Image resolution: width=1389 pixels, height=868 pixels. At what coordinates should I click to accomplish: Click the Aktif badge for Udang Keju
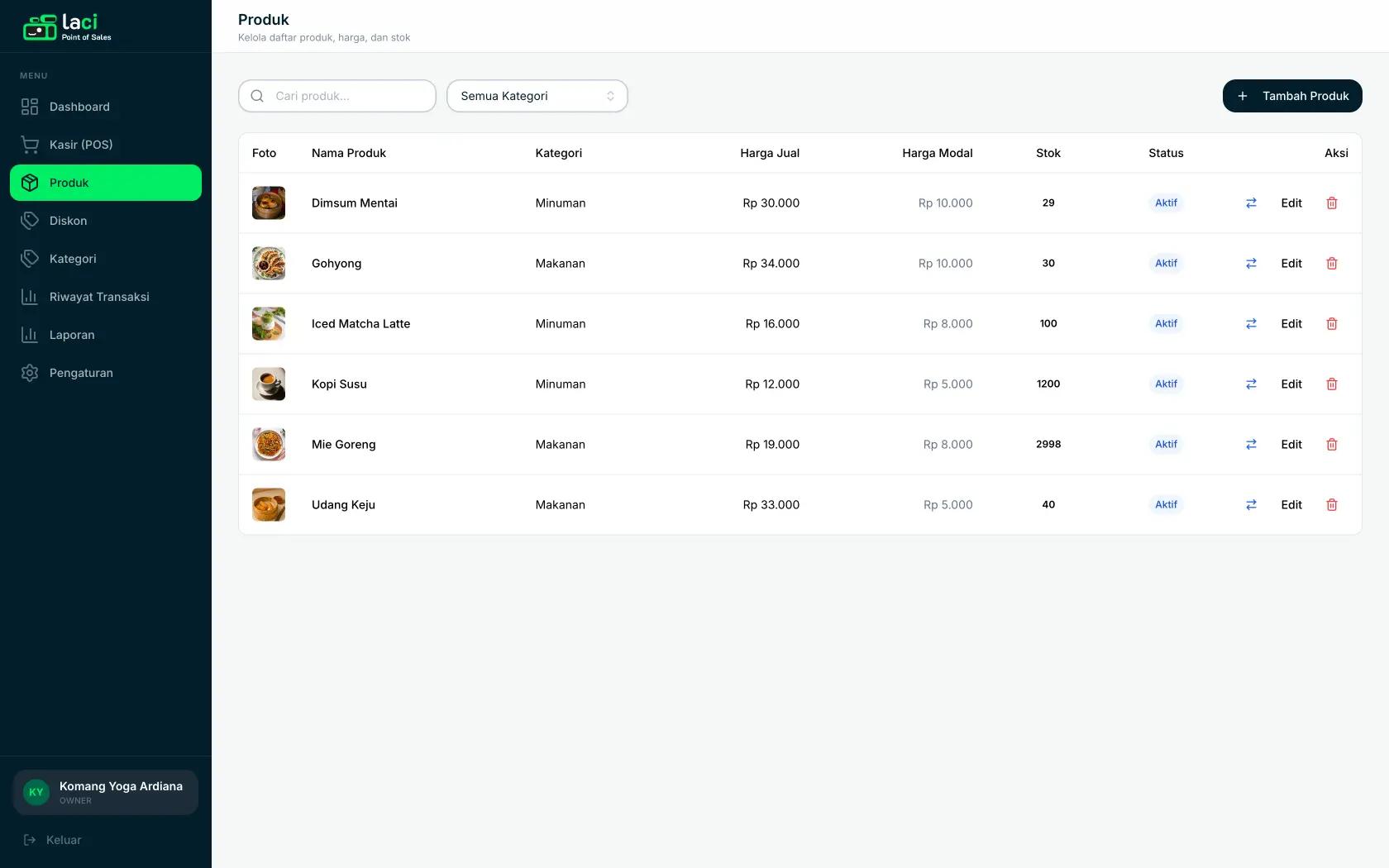[x=1166, y=504]
